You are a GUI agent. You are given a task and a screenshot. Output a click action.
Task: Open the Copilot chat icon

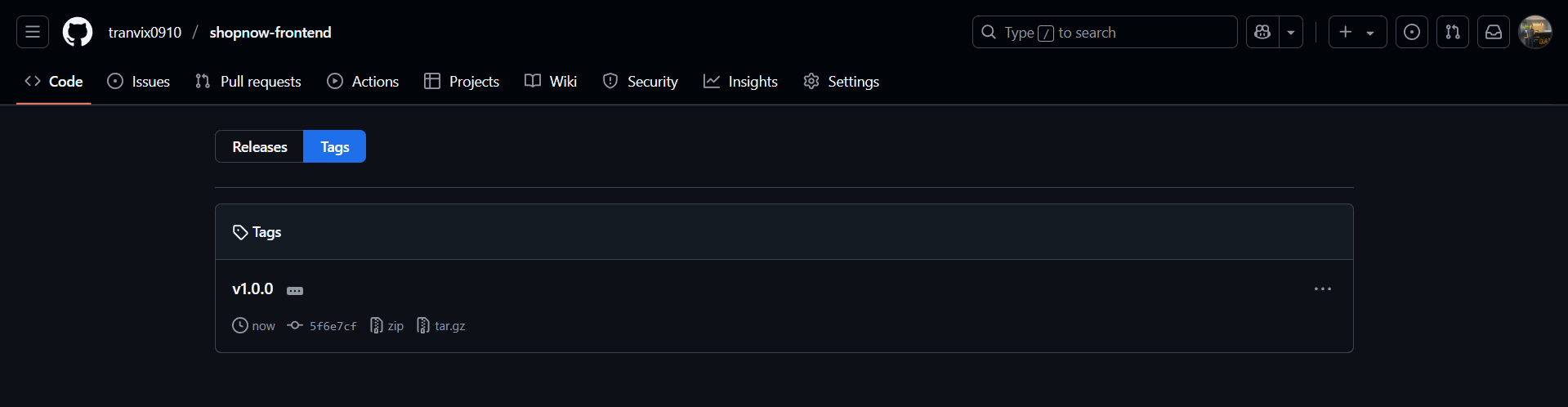pos(1262,32)
